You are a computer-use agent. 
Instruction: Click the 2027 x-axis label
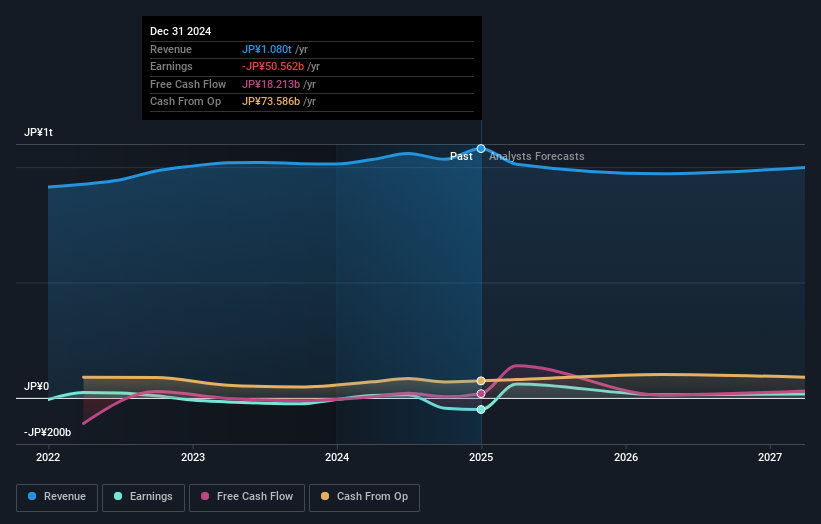click(770, 458)
